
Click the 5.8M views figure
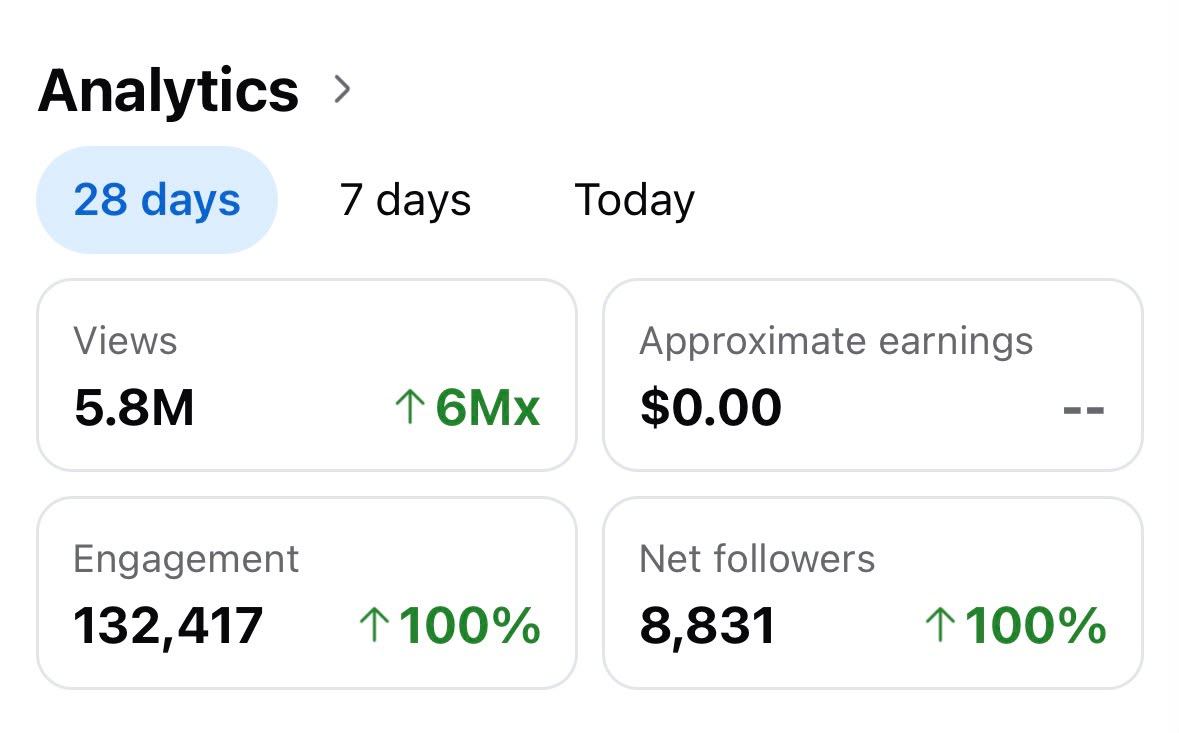(135, 407)
